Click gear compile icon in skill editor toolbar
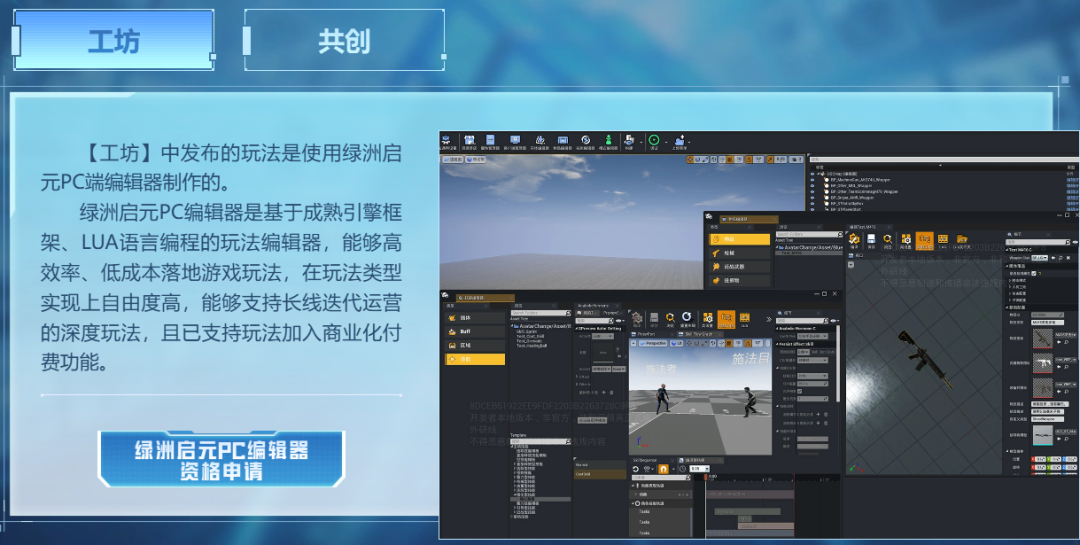 [x=636, y=318]
